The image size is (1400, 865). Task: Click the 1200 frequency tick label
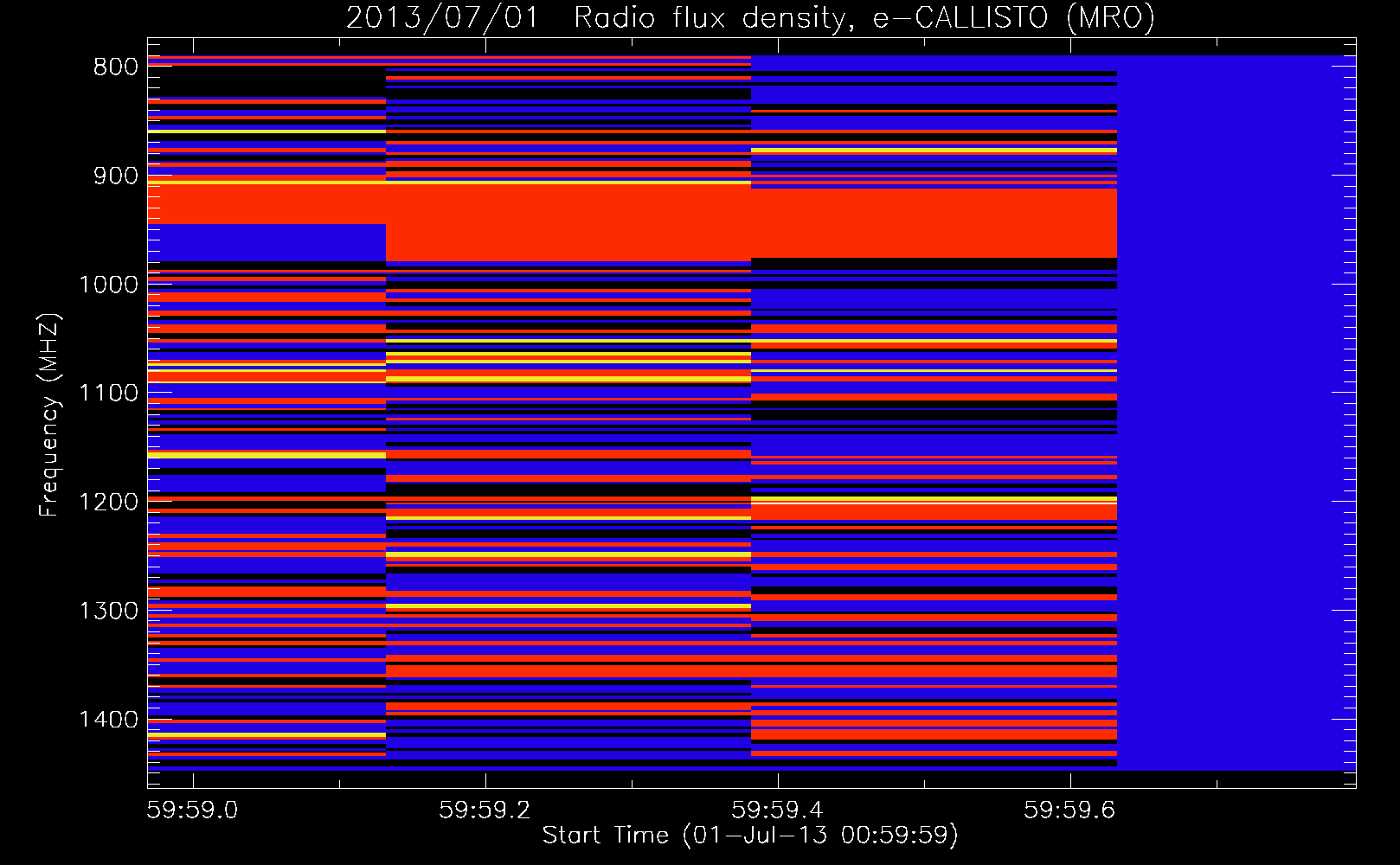pos(109,502)
